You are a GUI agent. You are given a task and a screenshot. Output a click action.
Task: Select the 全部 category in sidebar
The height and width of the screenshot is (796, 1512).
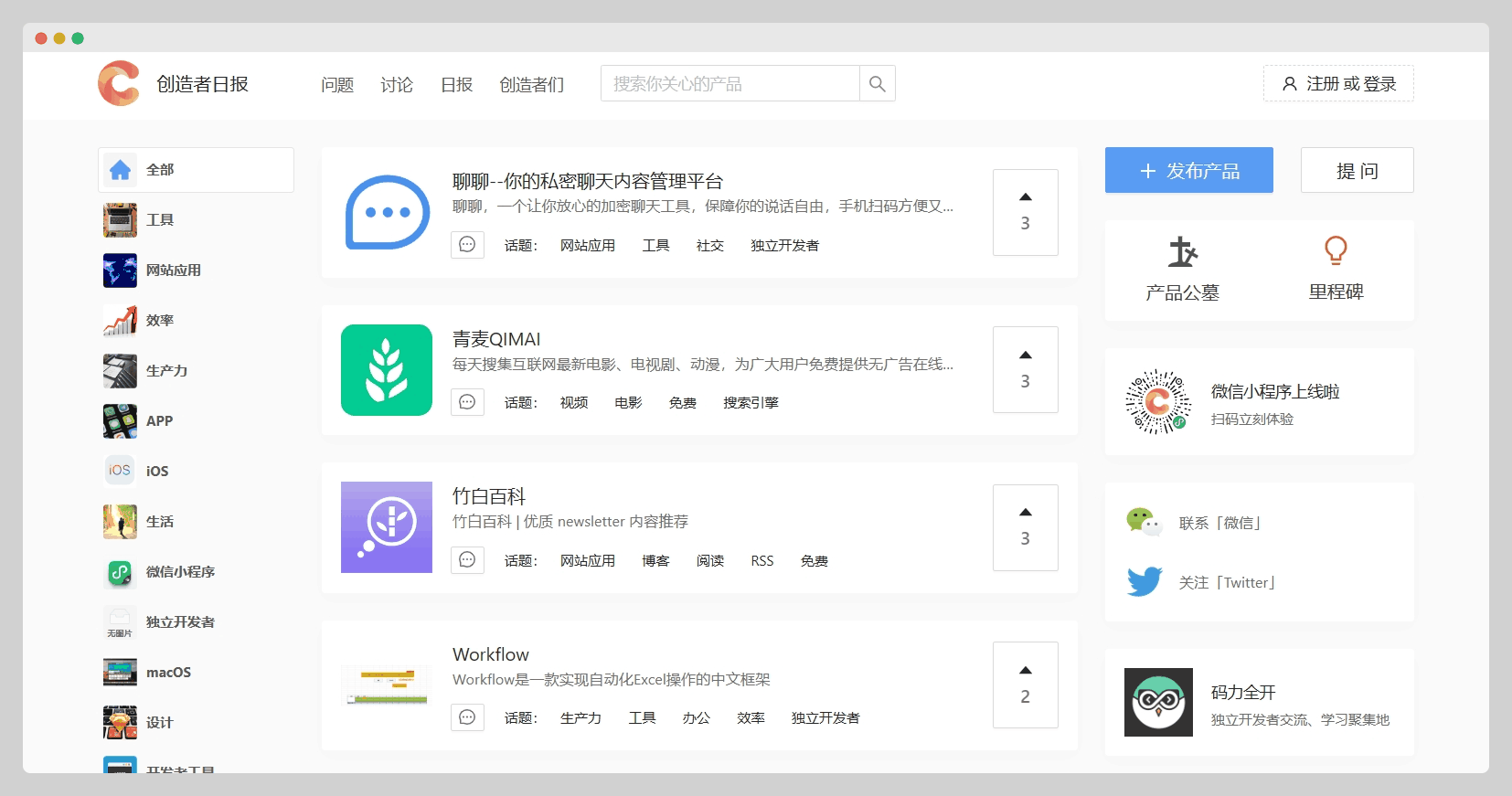[x=196, y=170]
